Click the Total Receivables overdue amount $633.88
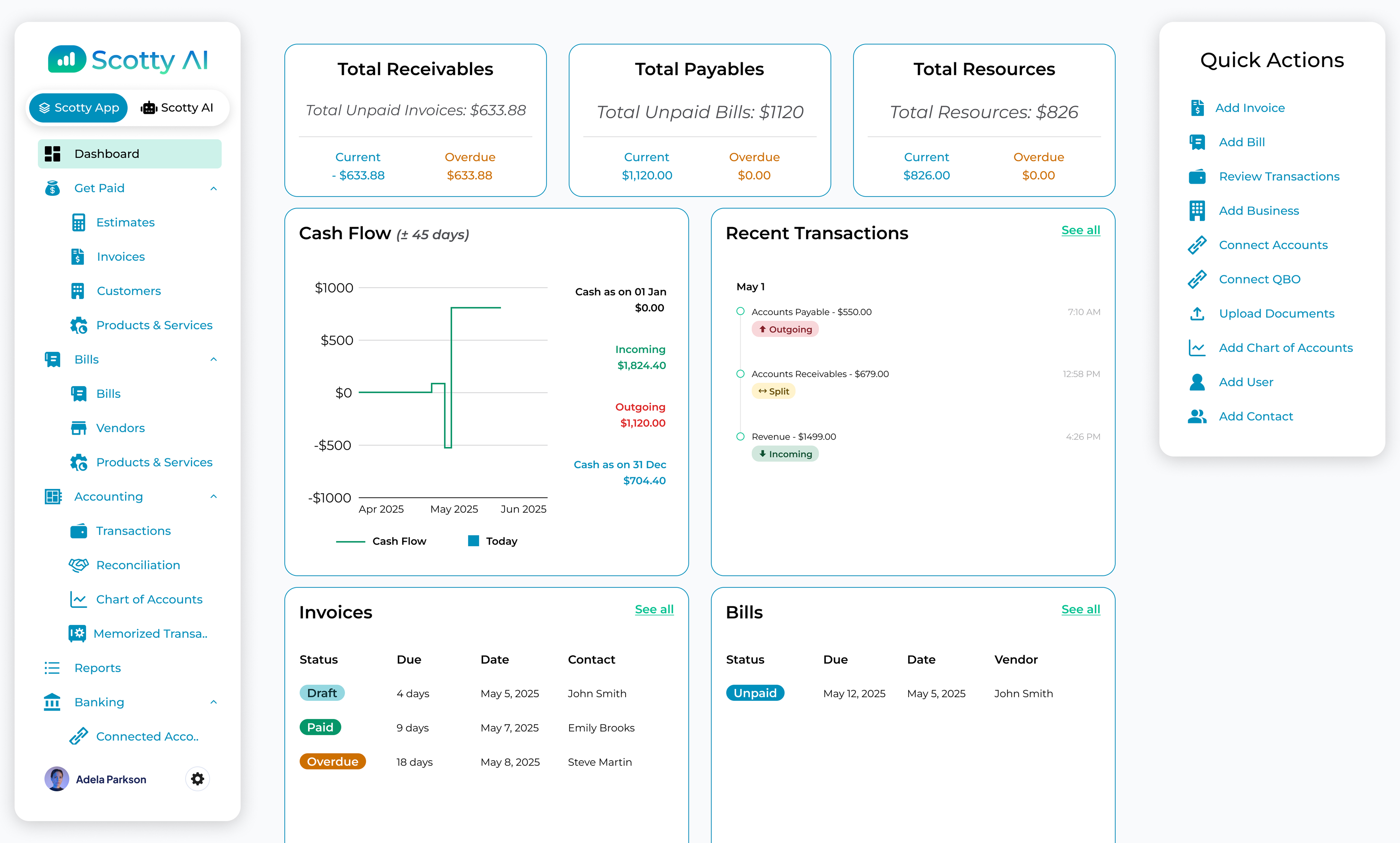 point(469,176)
